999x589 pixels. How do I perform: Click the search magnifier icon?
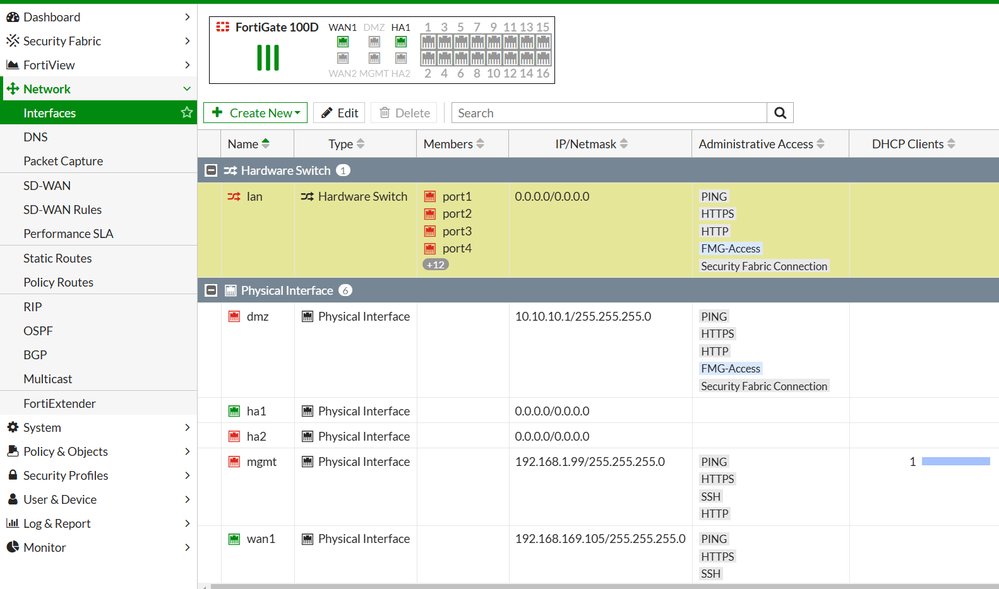[x=781, y=113]
